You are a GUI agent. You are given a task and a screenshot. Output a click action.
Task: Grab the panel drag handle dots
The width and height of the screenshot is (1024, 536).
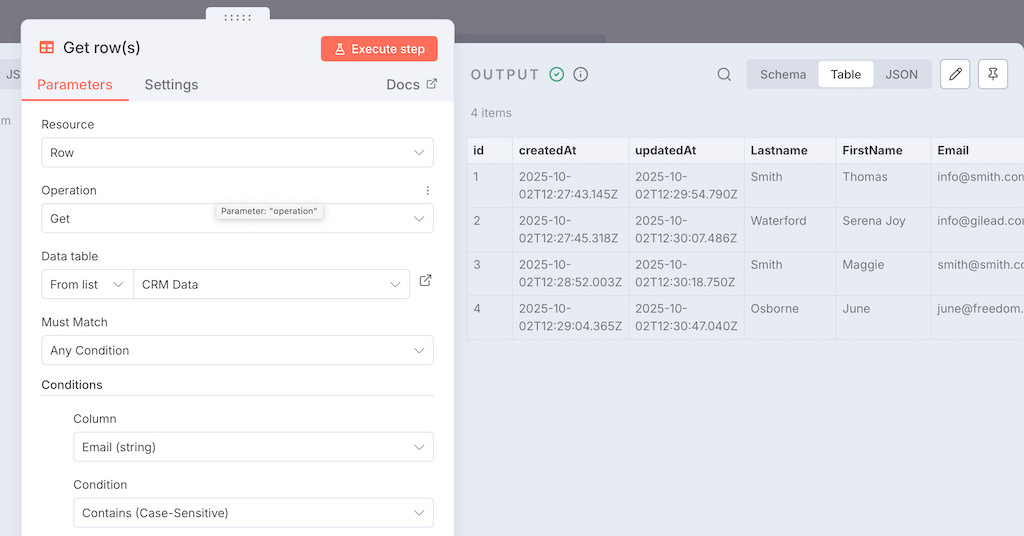pos(238,17)
